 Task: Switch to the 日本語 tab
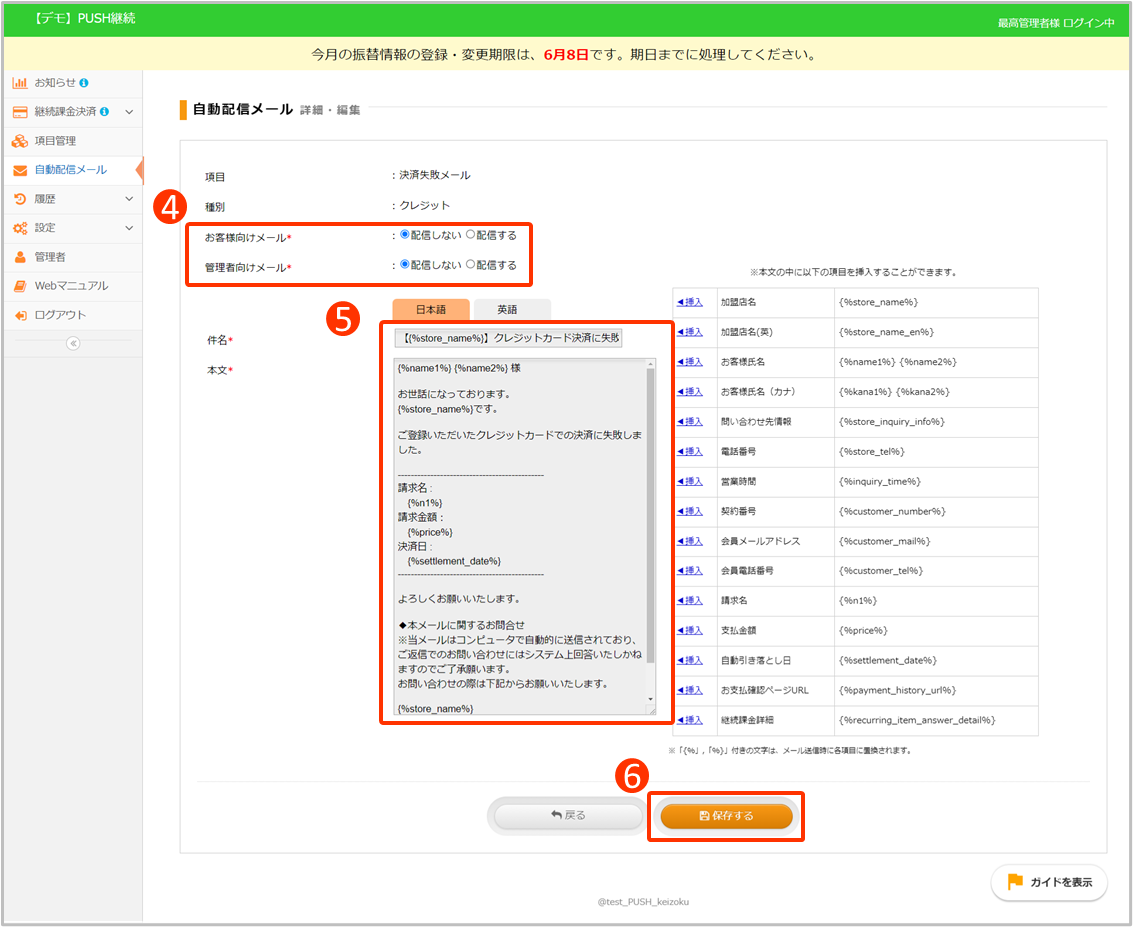point(431,309)
